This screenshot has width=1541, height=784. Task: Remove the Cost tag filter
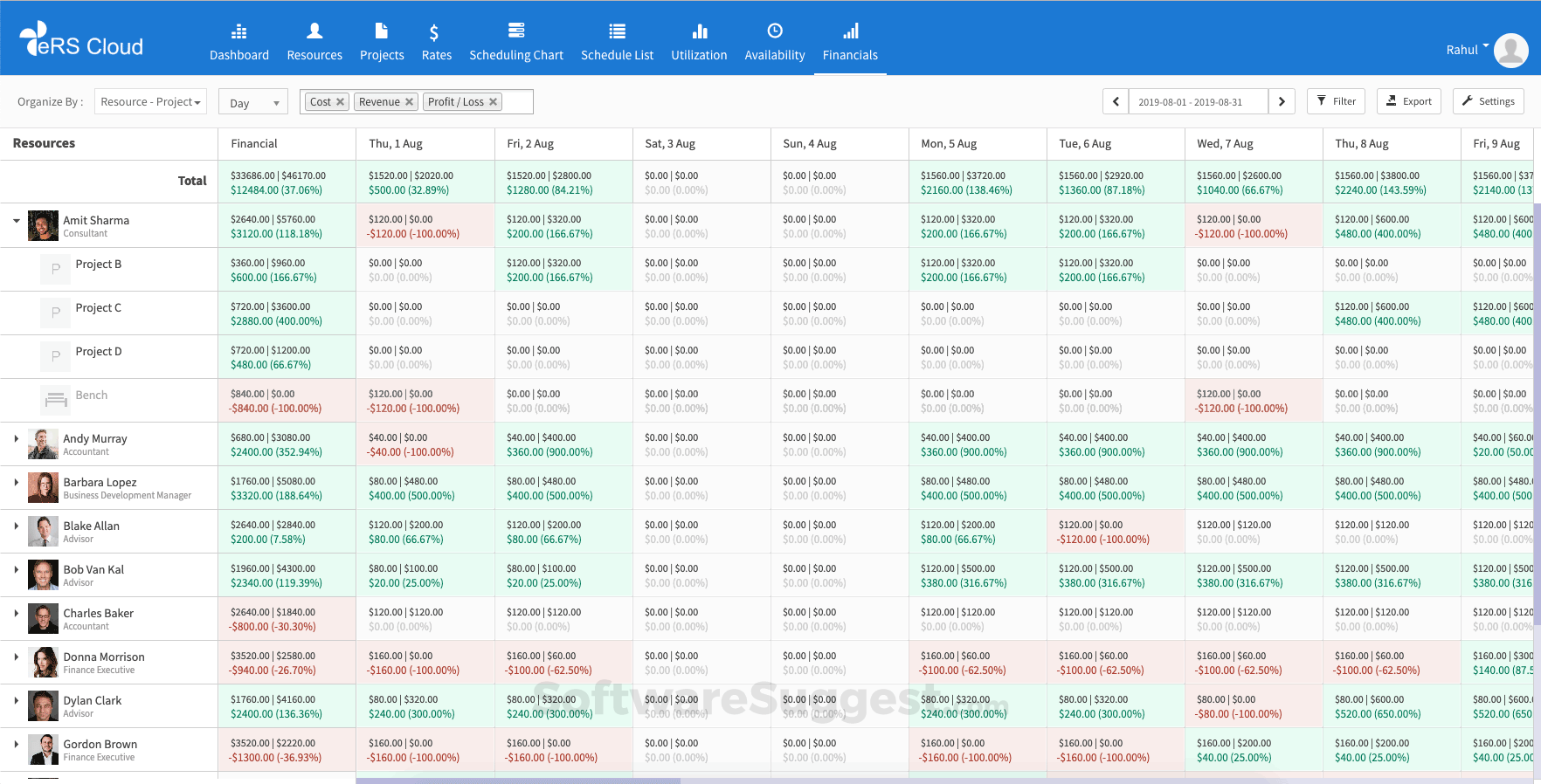[341, 102]
